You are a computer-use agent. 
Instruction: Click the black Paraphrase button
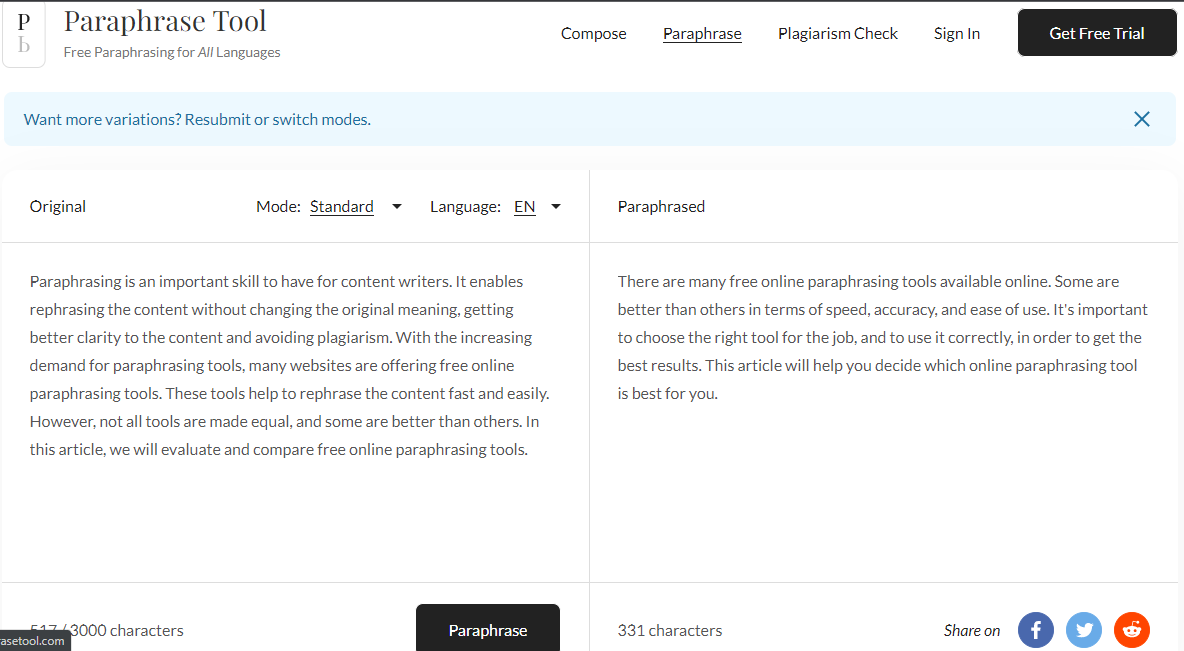pos(488,628)
